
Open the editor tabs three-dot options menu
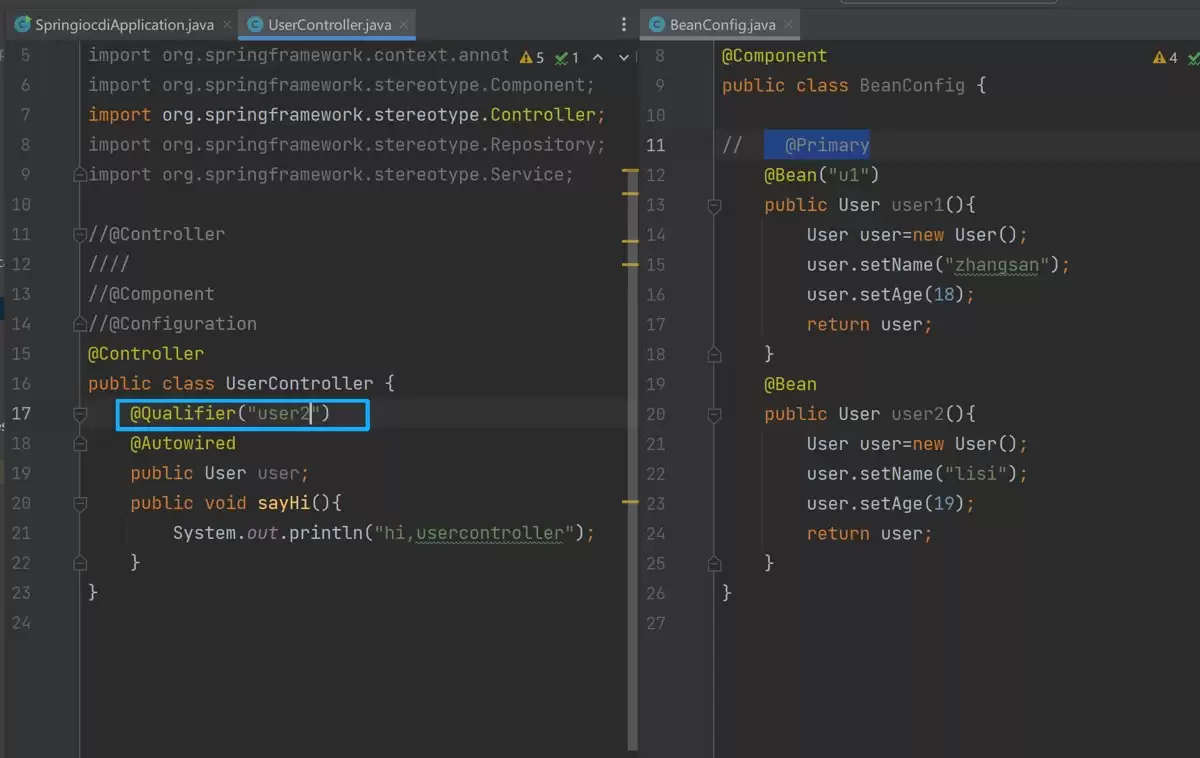pos(625,24)
